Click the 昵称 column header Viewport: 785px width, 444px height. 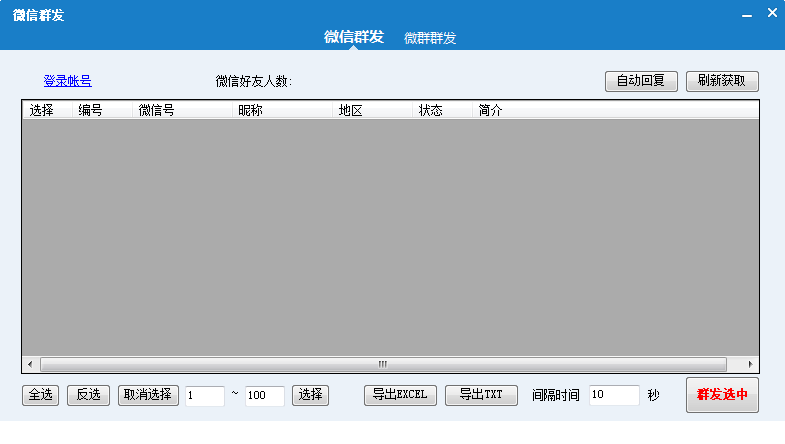[282, 110]
